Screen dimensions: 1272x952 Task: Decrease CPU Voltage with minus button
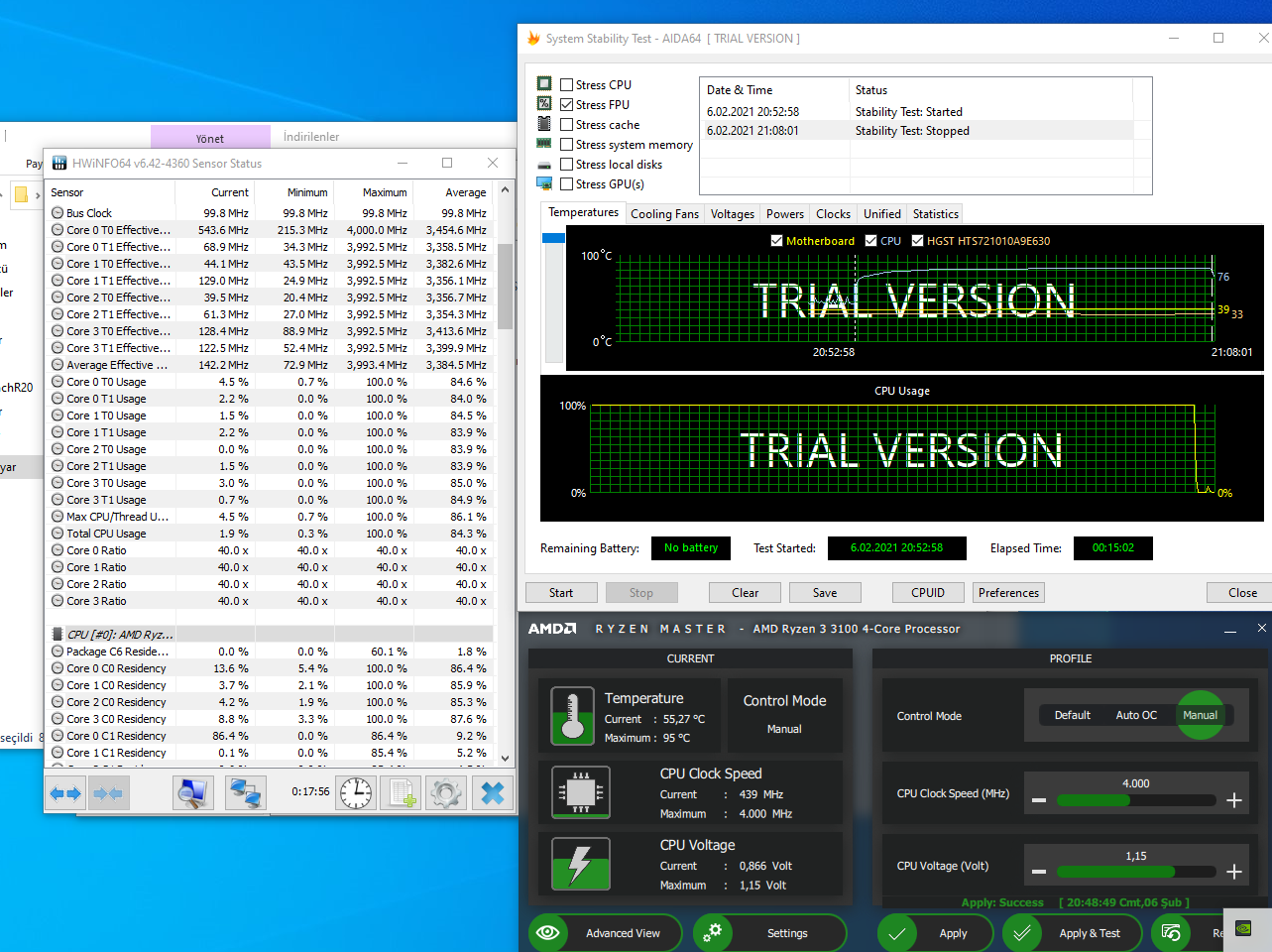coord(1039,873)
